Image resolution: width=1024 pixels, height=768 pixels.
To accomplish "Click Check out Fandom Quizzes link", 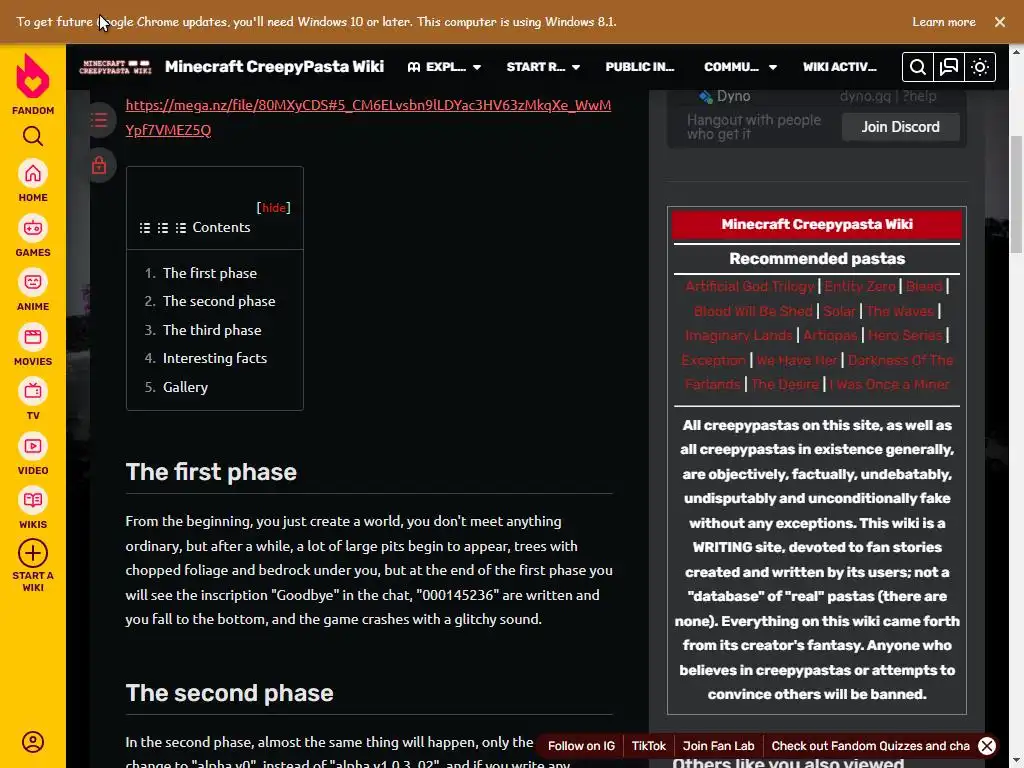I will pyautogui.click(x=871, y=746).
